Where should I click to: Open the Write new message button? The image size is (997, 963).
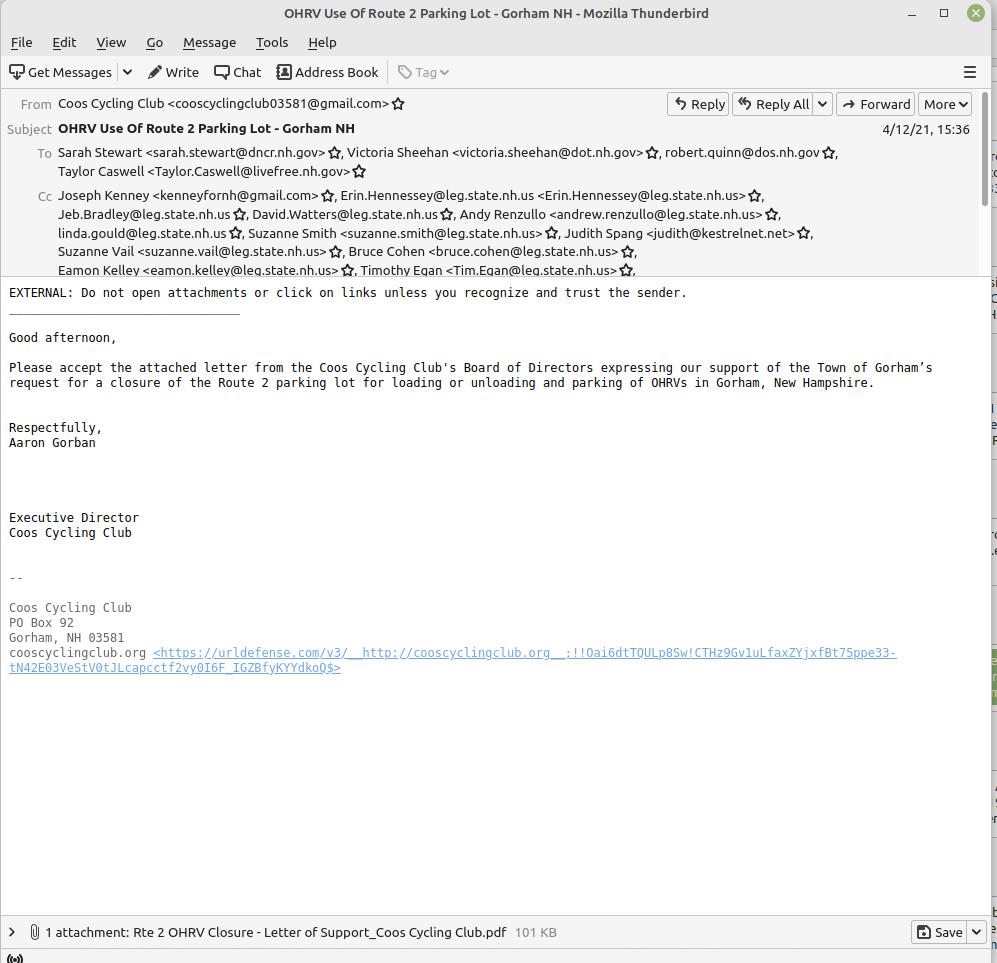coord(173,72)
